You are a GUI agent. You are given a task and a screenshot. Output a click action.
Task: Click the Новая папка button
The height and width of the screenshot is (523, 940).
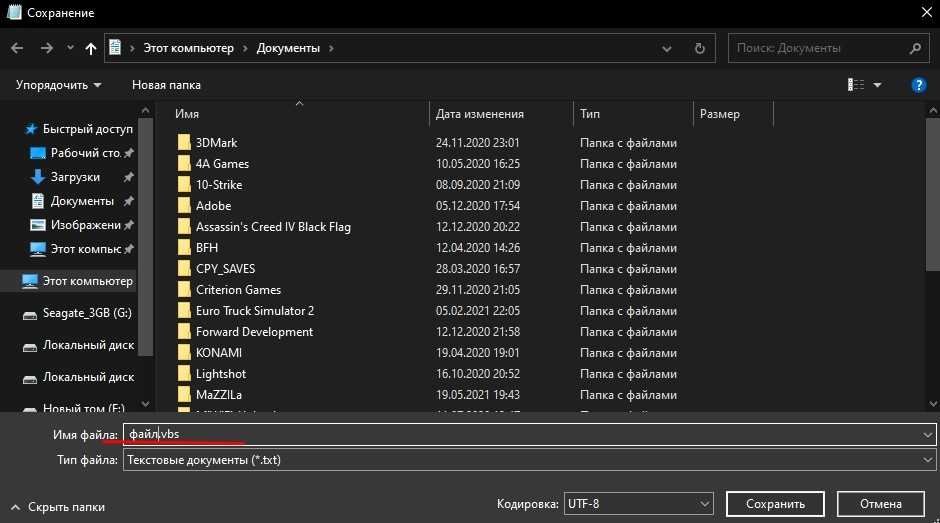[166, 85]
